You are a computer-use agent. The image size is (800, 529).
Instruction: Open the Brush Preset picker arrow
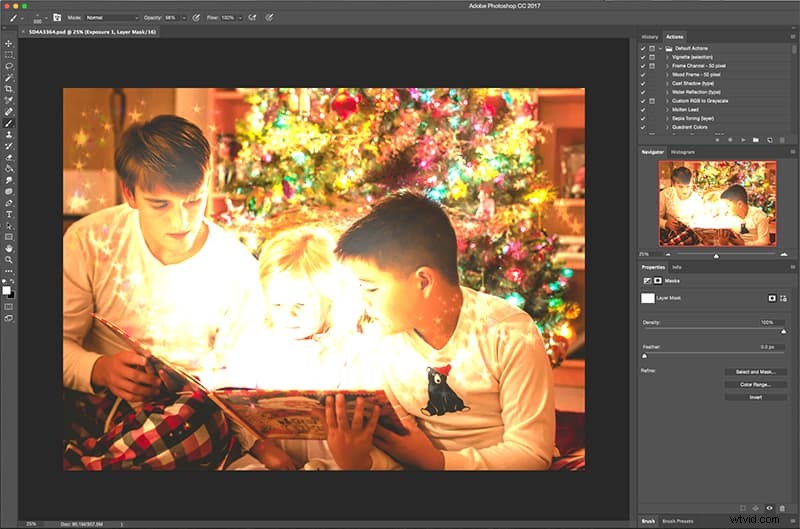point(46,17)
